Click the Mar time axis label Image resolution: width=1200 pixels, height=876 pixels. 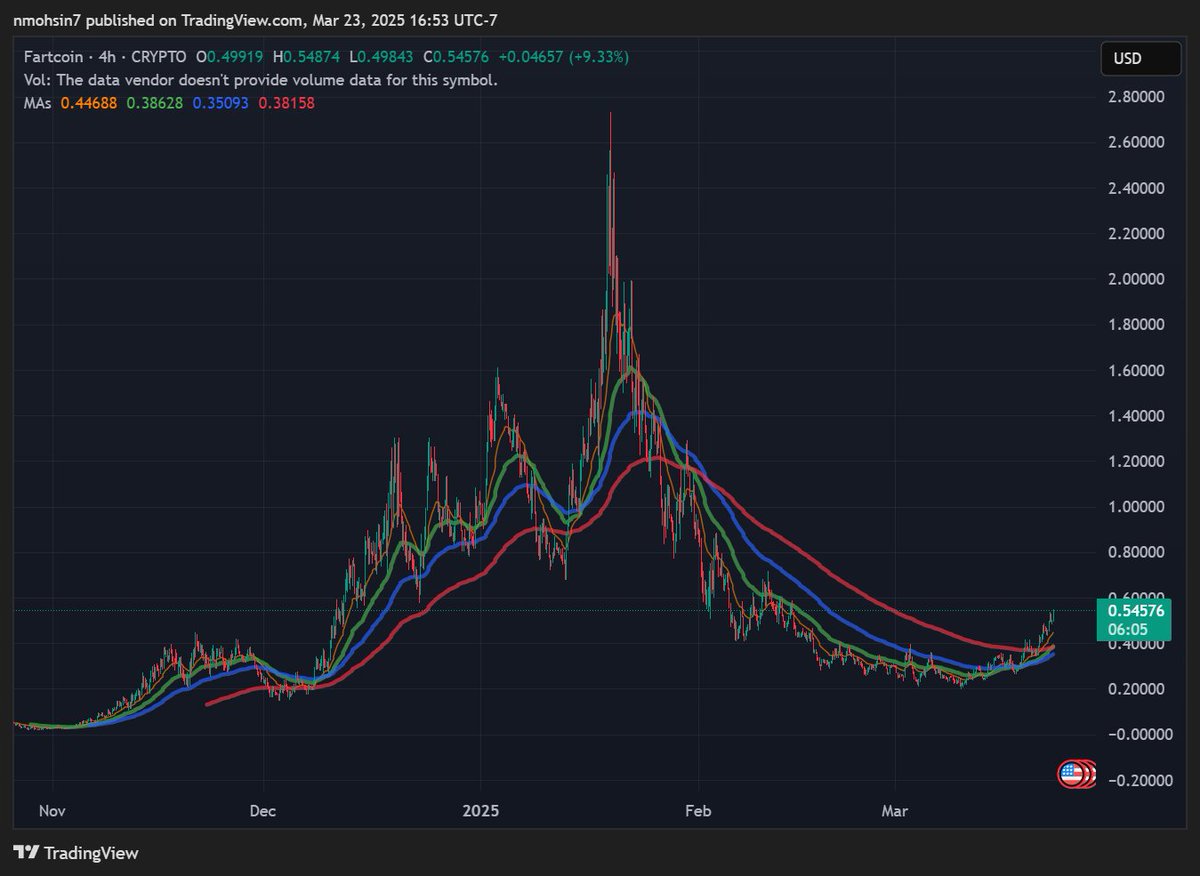coord(894,812)
